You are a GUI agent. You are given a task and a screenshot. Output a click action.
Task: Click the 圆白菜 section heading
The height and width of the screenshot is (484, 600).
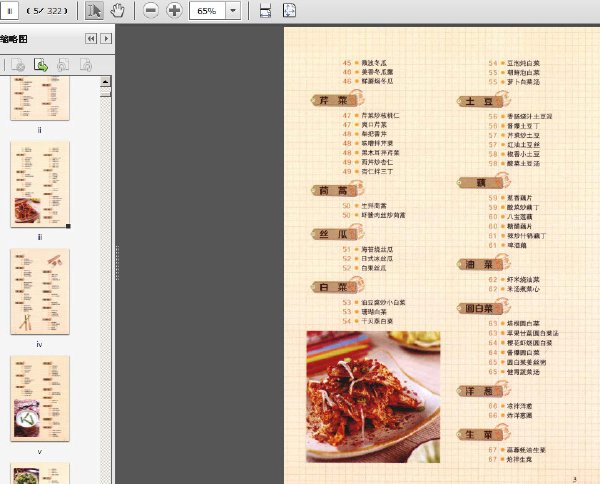tap(479, 308)
